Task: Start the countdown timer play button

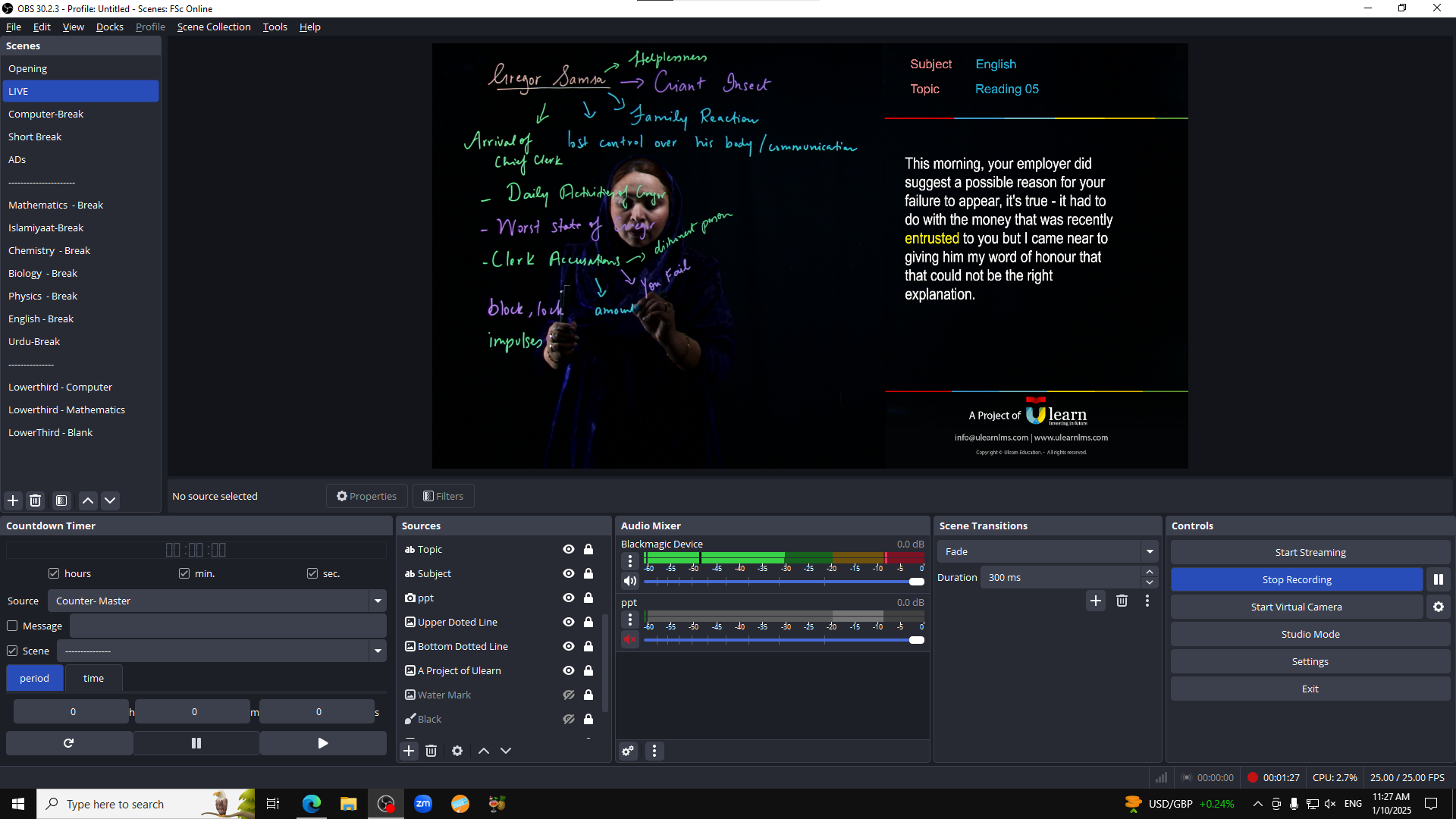Action: [323, 743]
